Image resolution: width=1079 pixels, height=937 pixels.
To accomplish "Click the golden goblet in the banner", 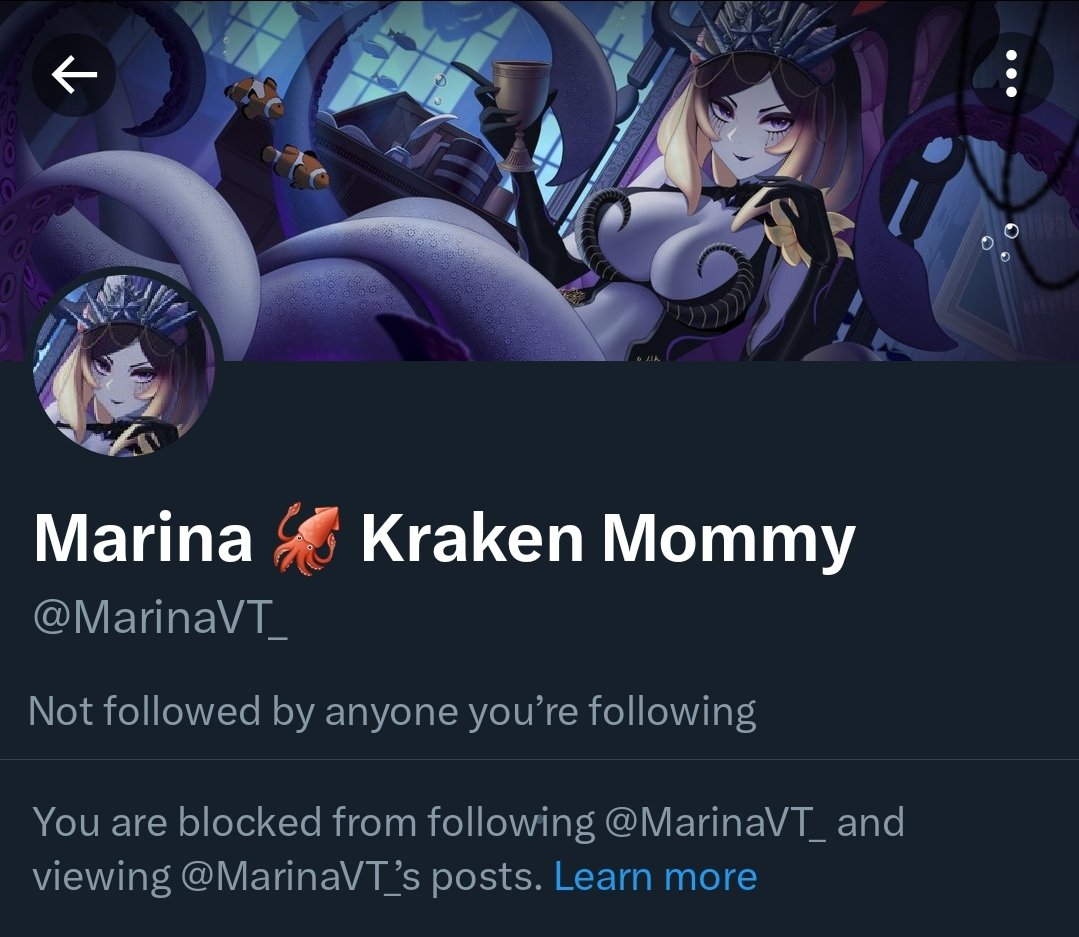I will point(521,114).
